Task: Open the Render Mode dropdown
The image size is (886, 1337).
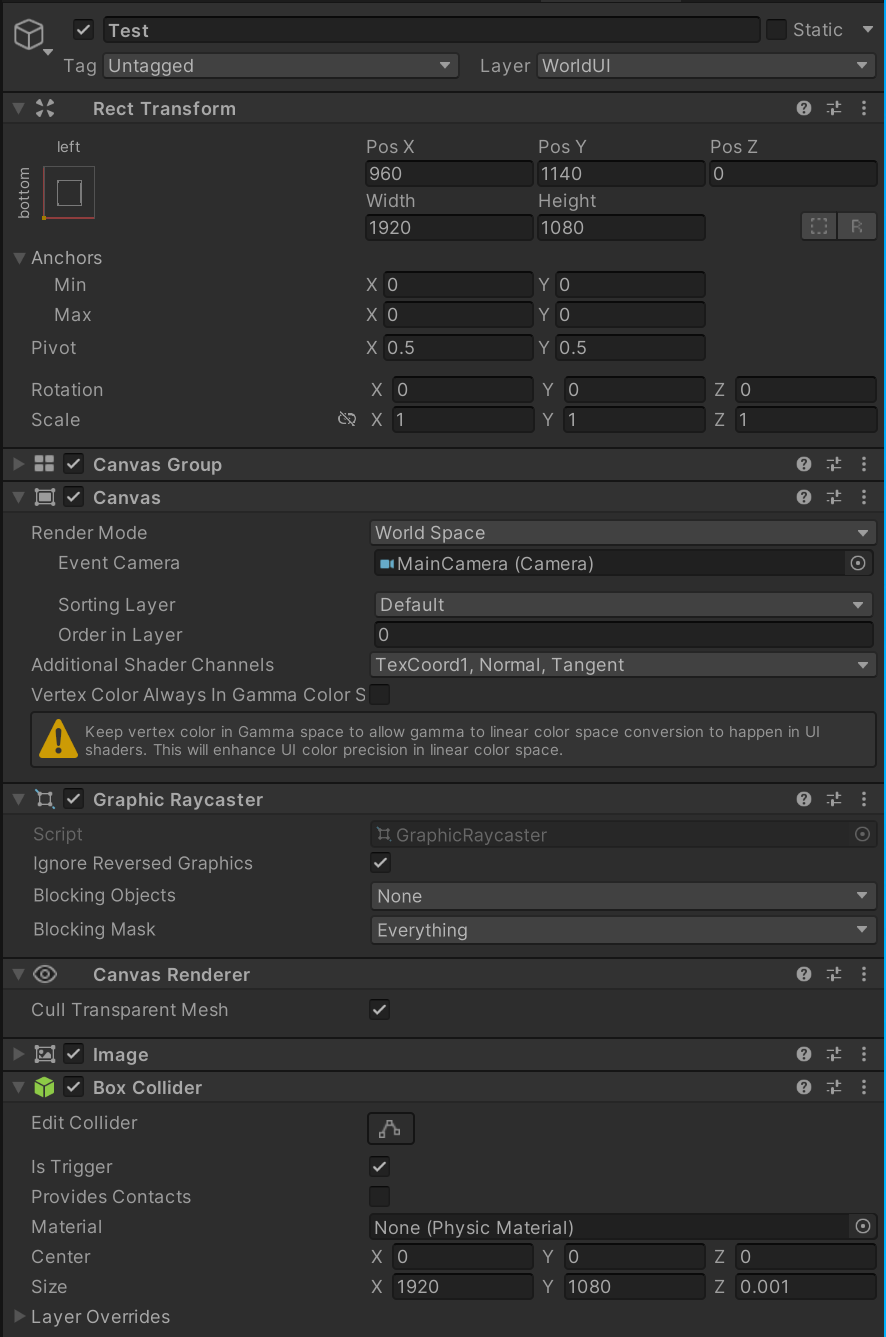Action: (623, 532)
